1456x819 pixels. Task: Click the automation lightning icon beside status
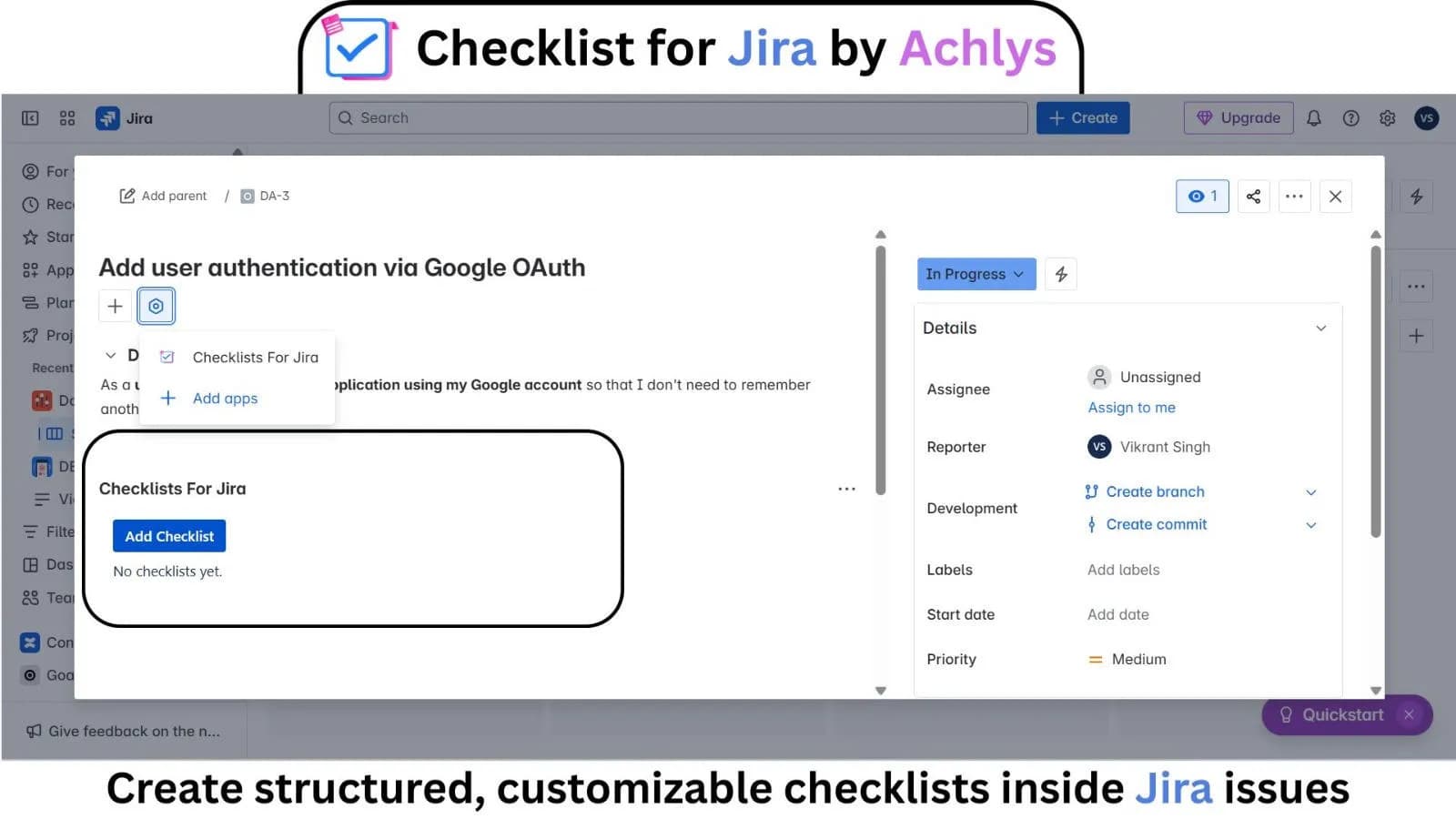(x=1061, y=275)
